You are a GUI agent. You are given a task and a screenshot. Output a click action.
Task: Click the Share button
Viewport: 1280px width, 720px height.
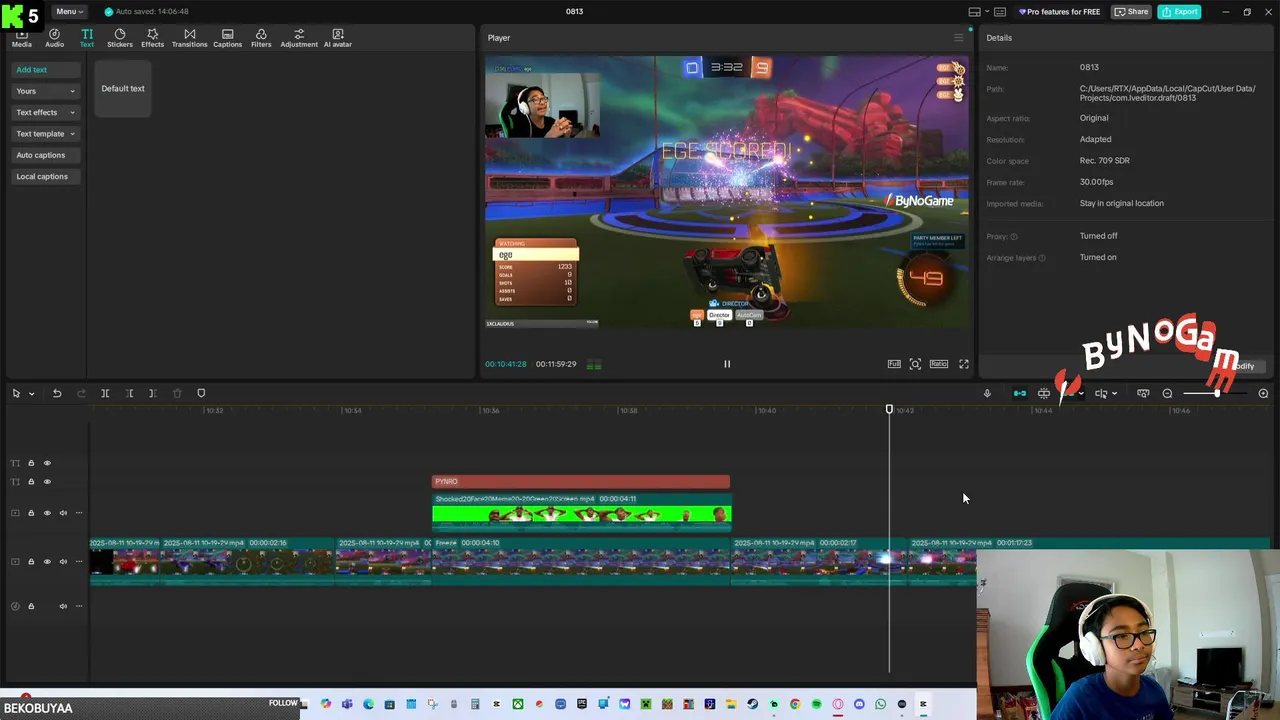coord(1132,12)
